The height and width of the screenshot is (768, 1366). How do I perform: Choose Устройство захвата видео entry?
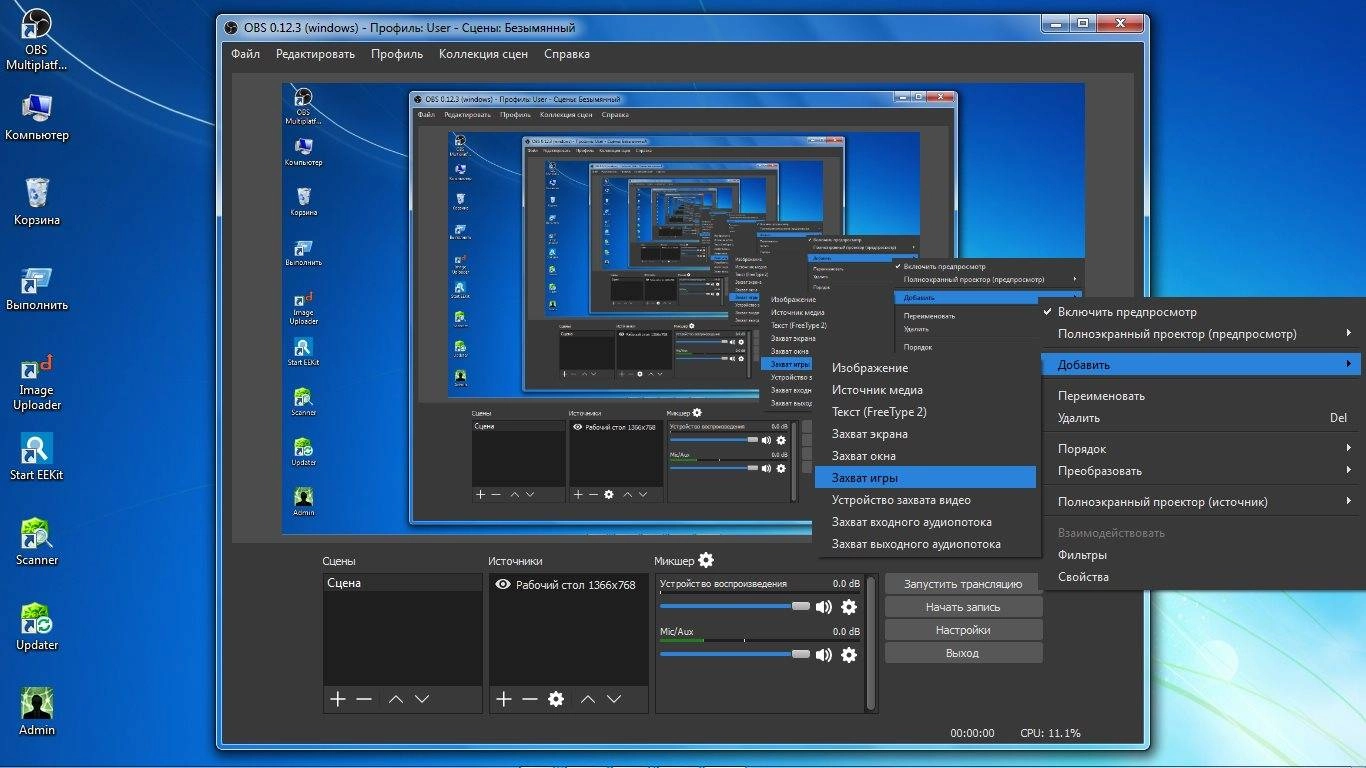click(925, 500)
